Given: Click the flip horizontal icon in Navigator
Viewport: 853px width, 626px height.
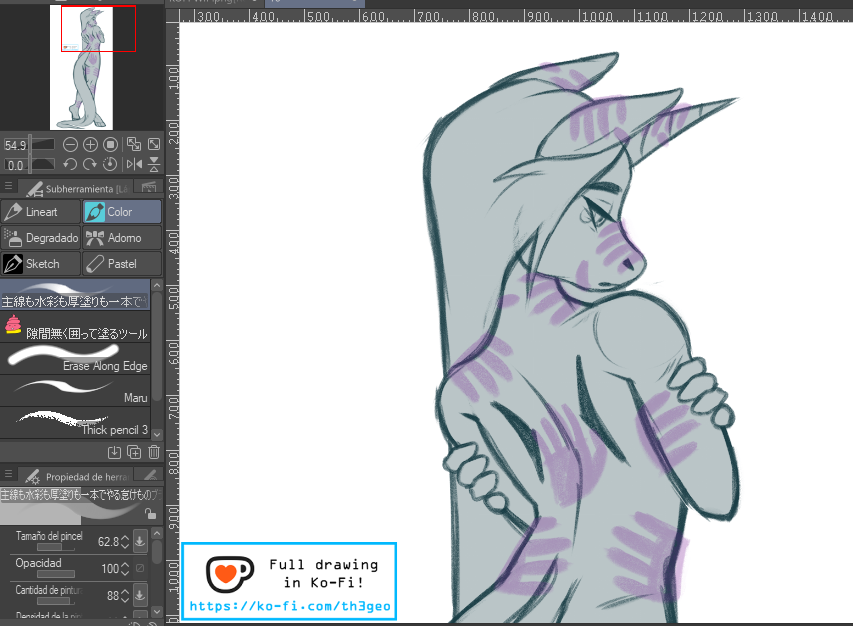Looking at the screenshot, I should [x=134, y=164].
